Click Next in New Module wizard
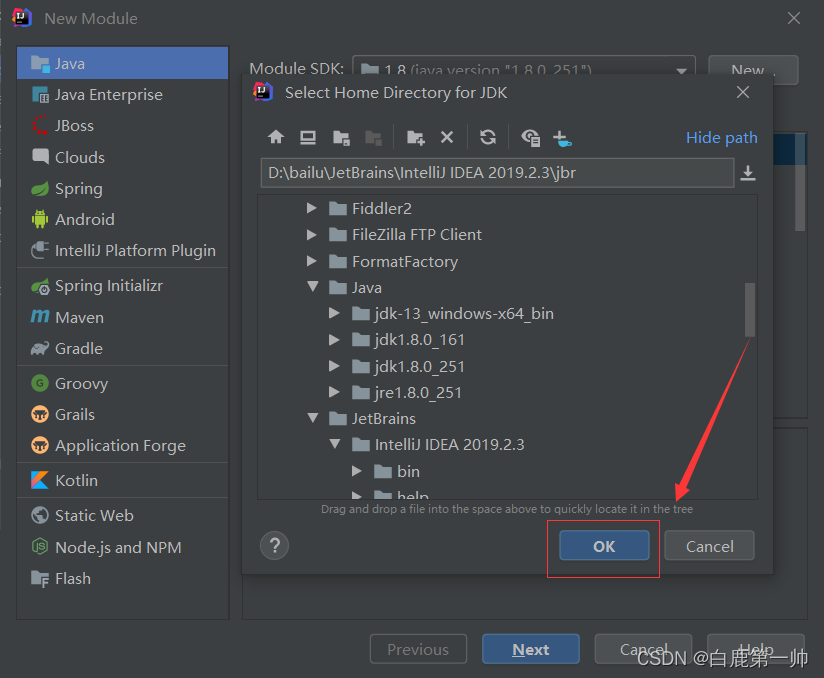Viewport: 824px width, 678px height. (531, 649)
